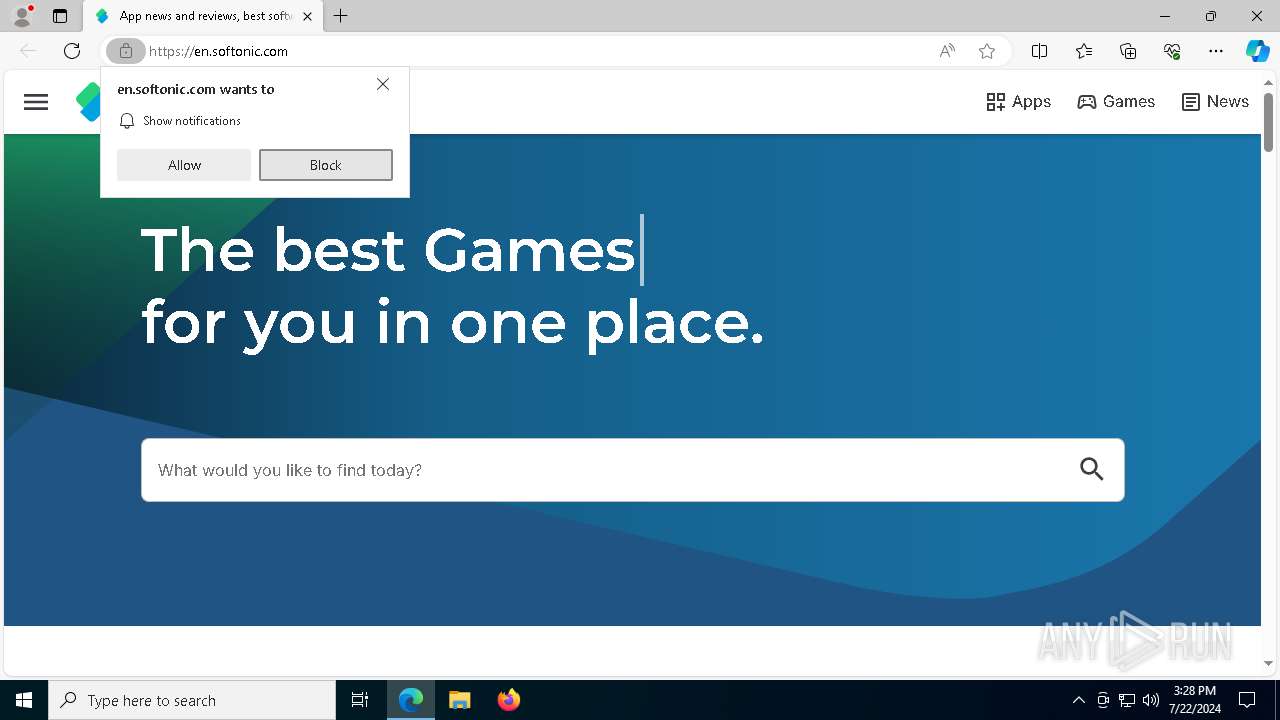The width and height of the screenshot is (1280, 720).
Task: Open network status tray icon
Action: click(x=1127, y=700)
